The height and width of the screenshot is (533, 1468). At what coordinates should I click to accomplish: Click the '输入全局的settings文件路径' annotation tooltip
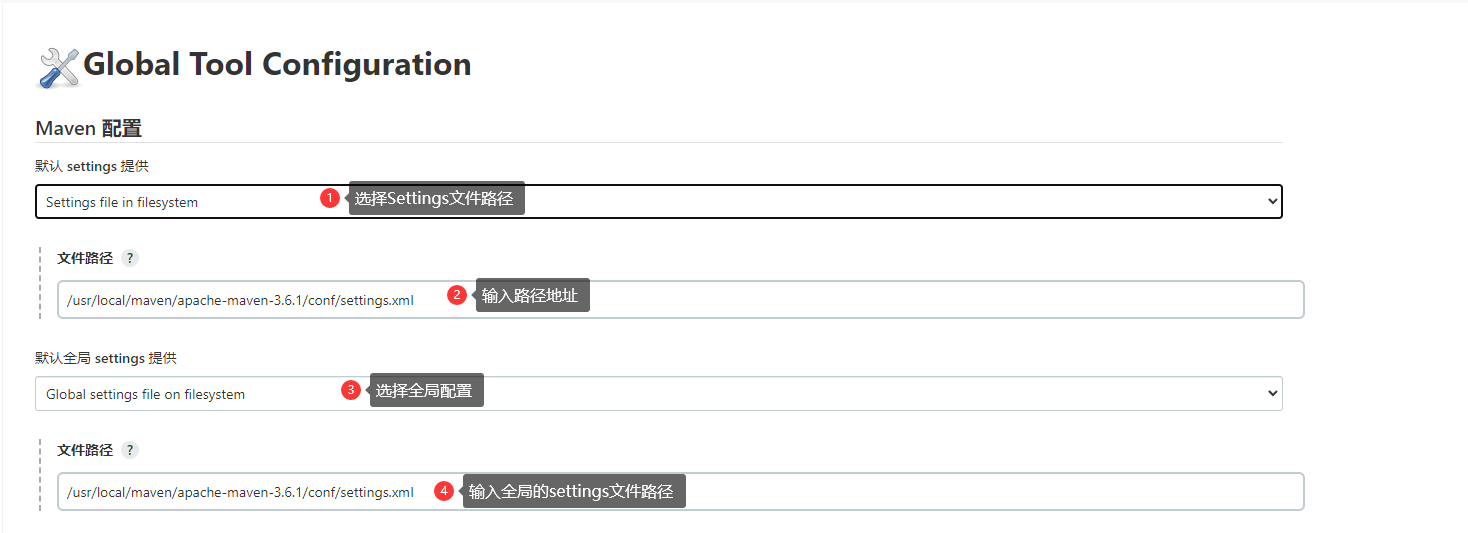[572, 491]
